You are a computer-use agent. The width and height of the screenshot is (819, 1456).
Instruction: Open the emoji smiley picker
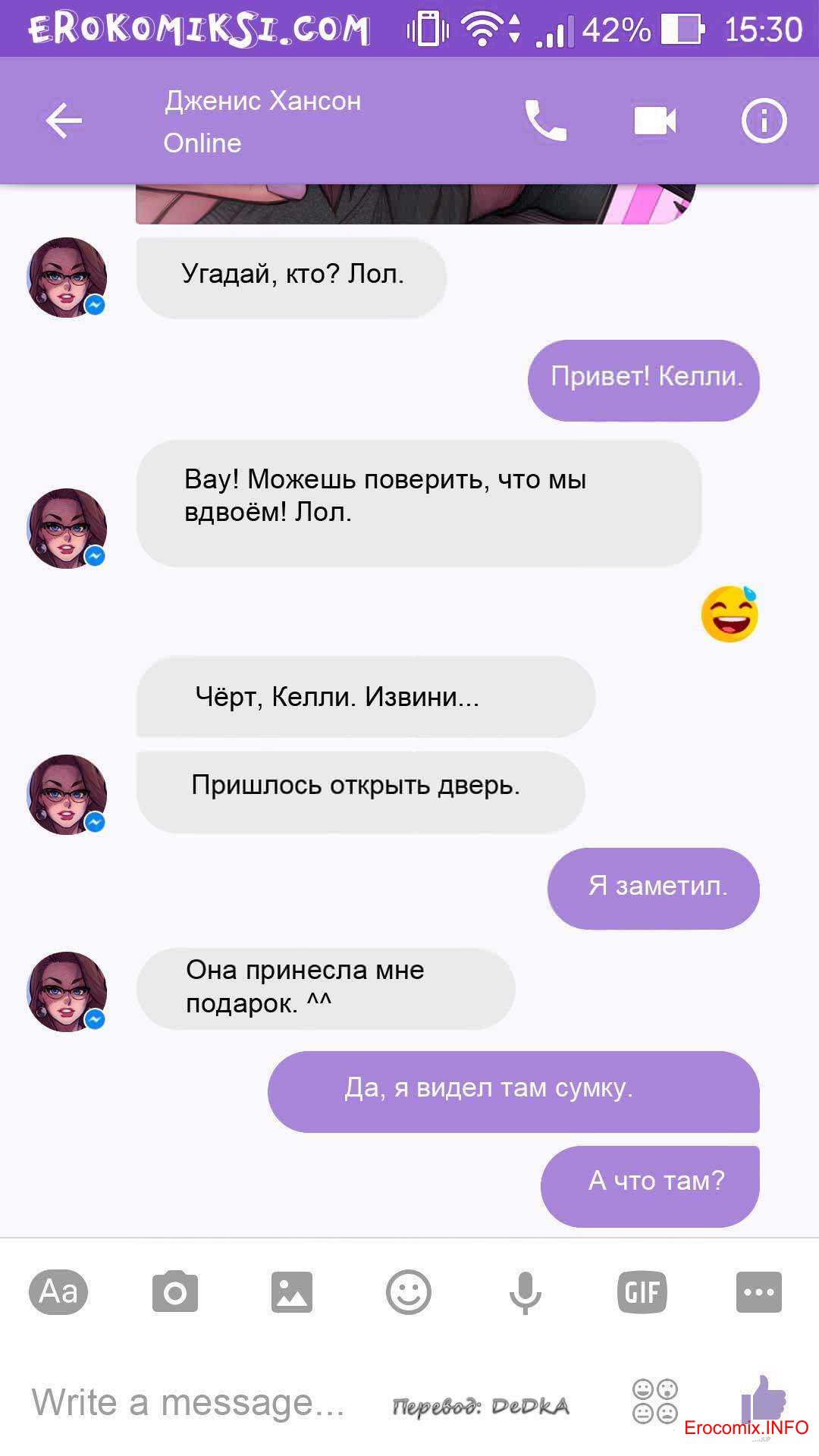(409, 1291)
